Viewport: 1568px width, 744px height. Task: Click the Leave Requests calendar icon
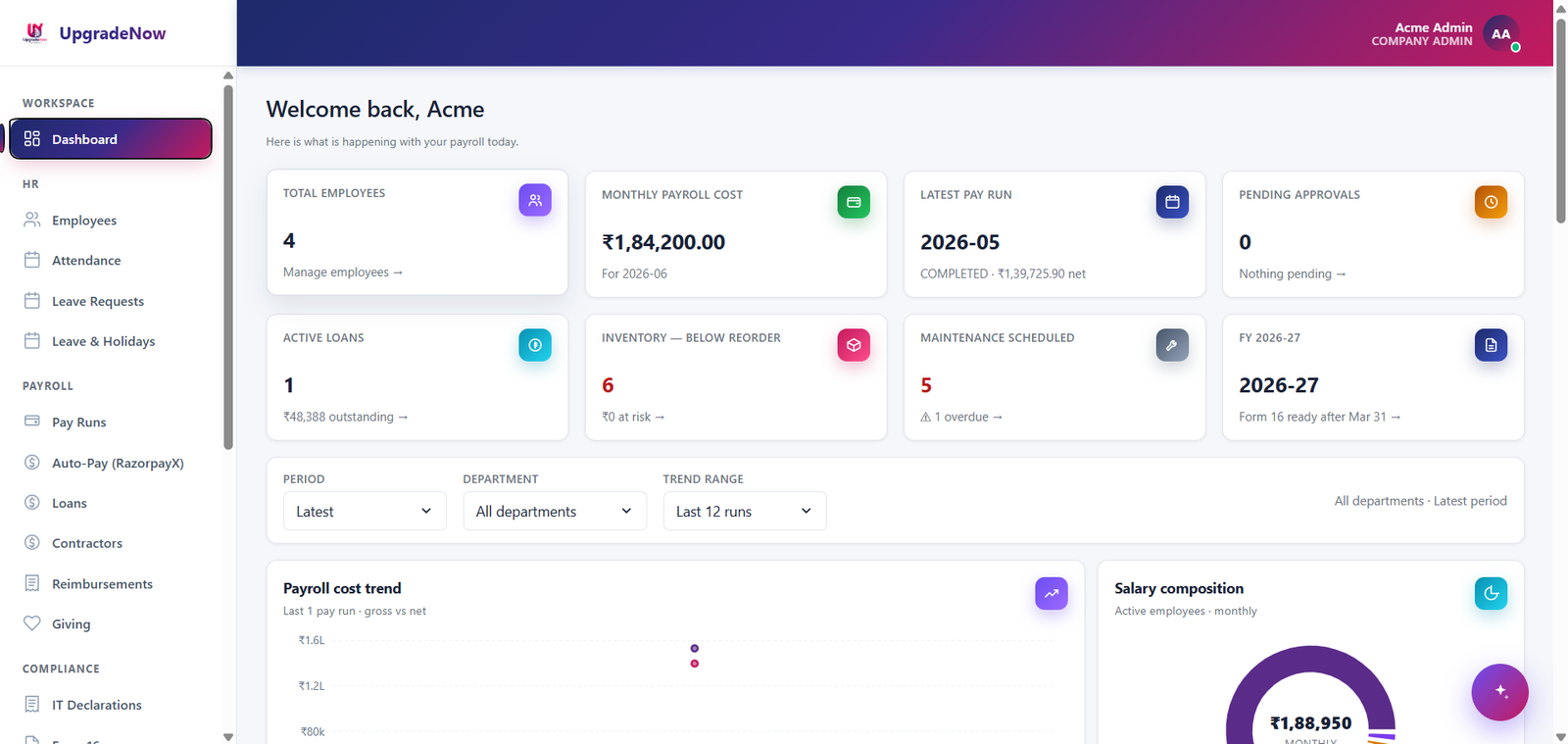(32, 301)
